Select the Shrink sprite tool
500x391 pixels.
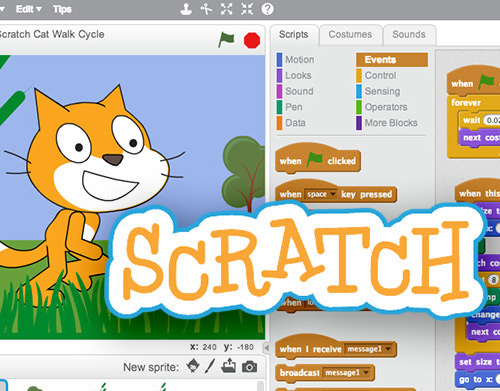click(x=247, y=9)
